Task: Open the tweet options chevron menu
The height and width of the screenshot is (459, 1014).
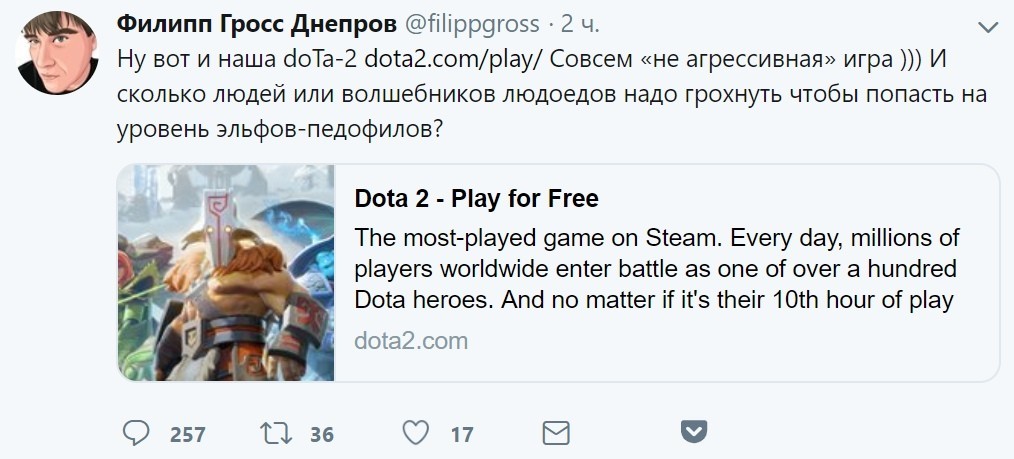Action: pos(988,27)
